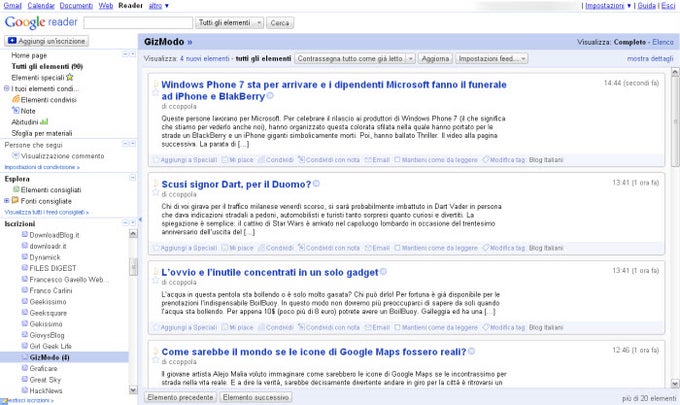
Task: Click Aggiungi un'iscrizione button
Action: click(47, 41)
